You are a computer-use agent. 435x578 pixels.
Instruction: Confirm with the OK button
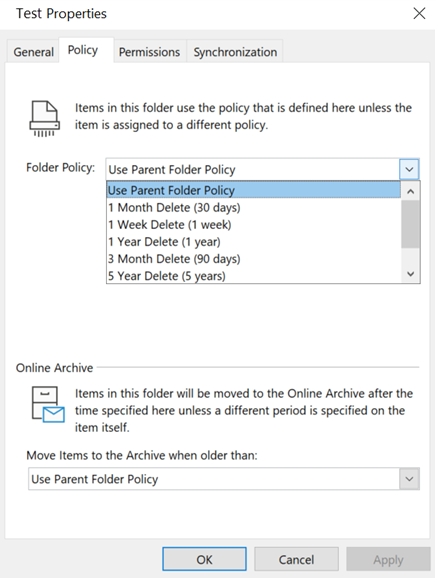pyautogui.click(x=204, y=559)
